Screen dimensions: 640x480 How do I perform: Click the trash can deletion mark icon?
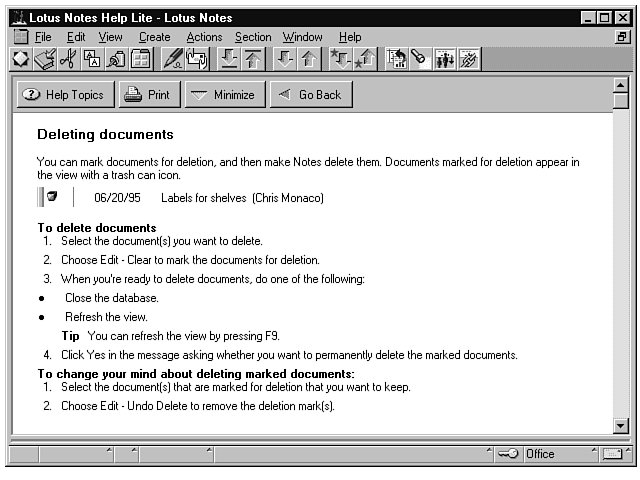coord(52,197)
